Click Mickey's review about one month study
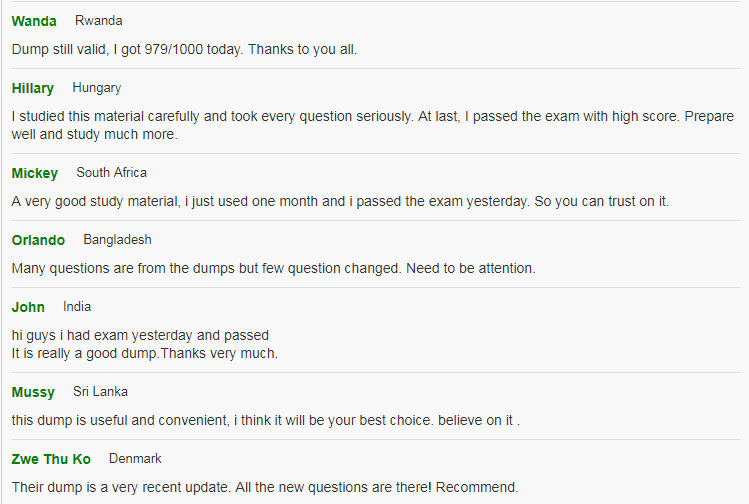The width and height of the screenshot is (749, 504). pyautogui.click(x=340, y=201)
